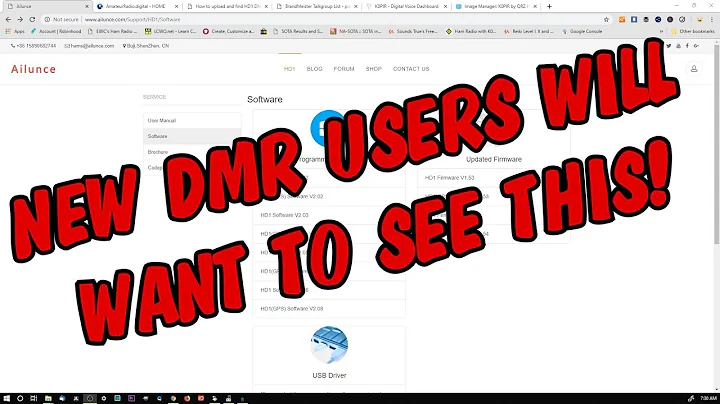720x404 pixels.
Task: Open User Manual in the Service sidebar
Action: coord(192,120)
